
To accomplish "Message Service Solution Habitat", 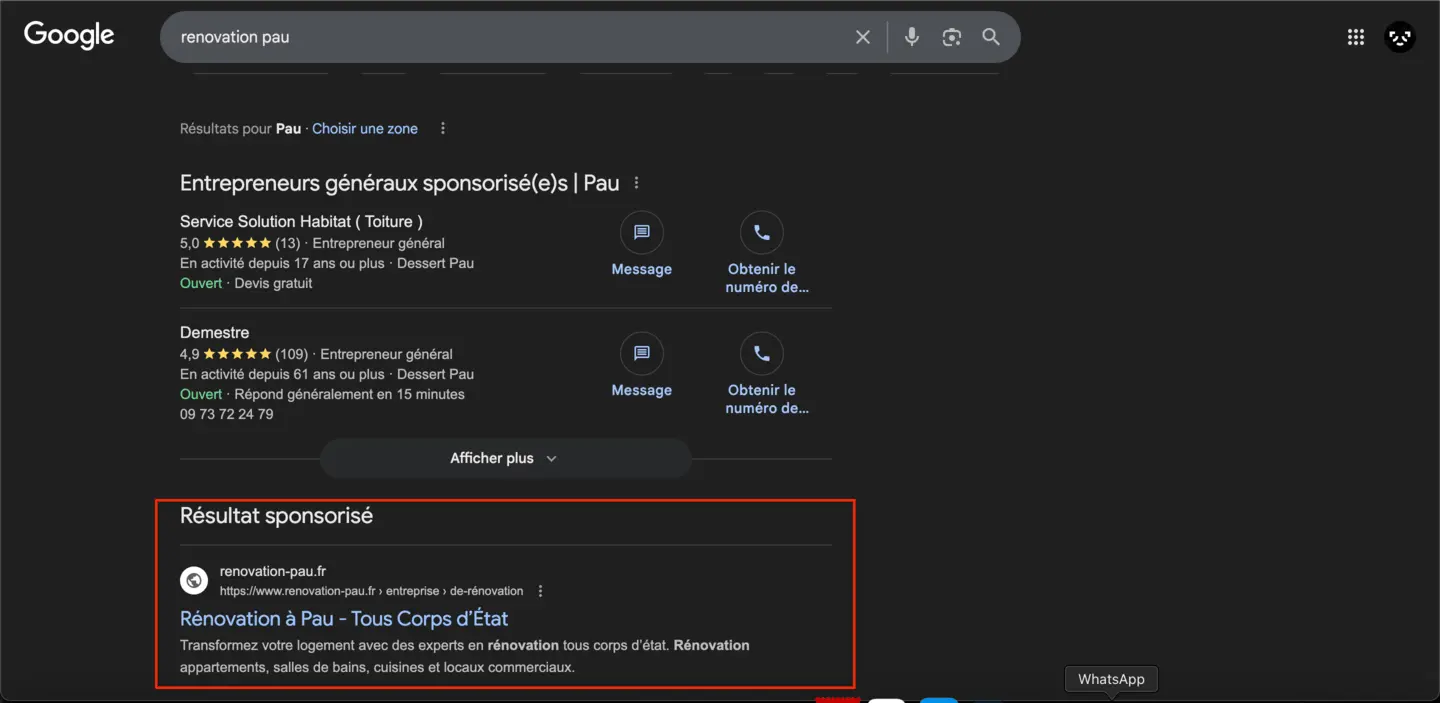I will coord(641,246).
